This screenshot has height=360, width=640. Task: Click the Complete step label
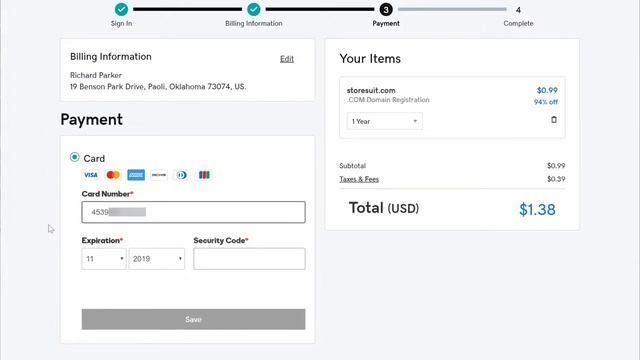[518, 23]
